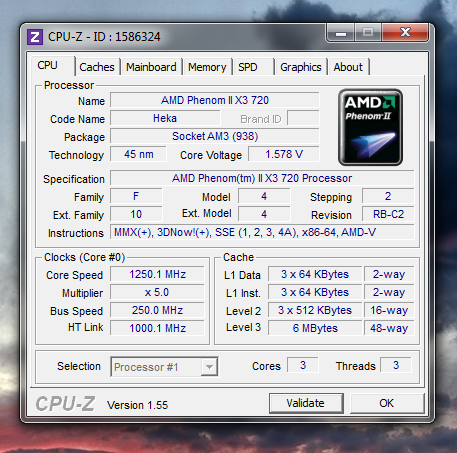Click the Name field AMD Phenom II X3 720
This screenshot has width=457, height=453.
point(215,100)
